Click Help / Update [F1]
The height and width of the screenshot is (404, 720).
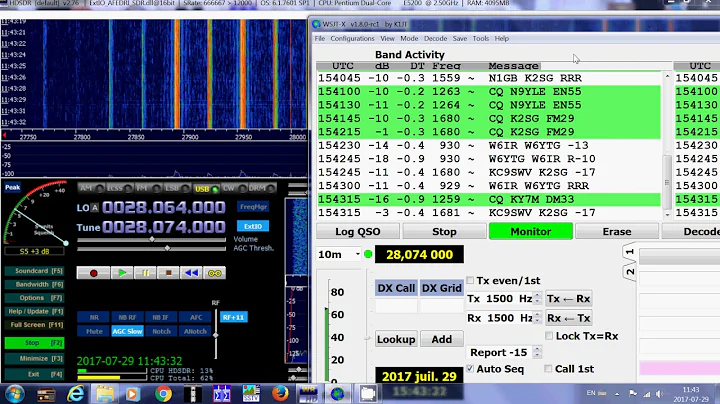click(34, 311)
